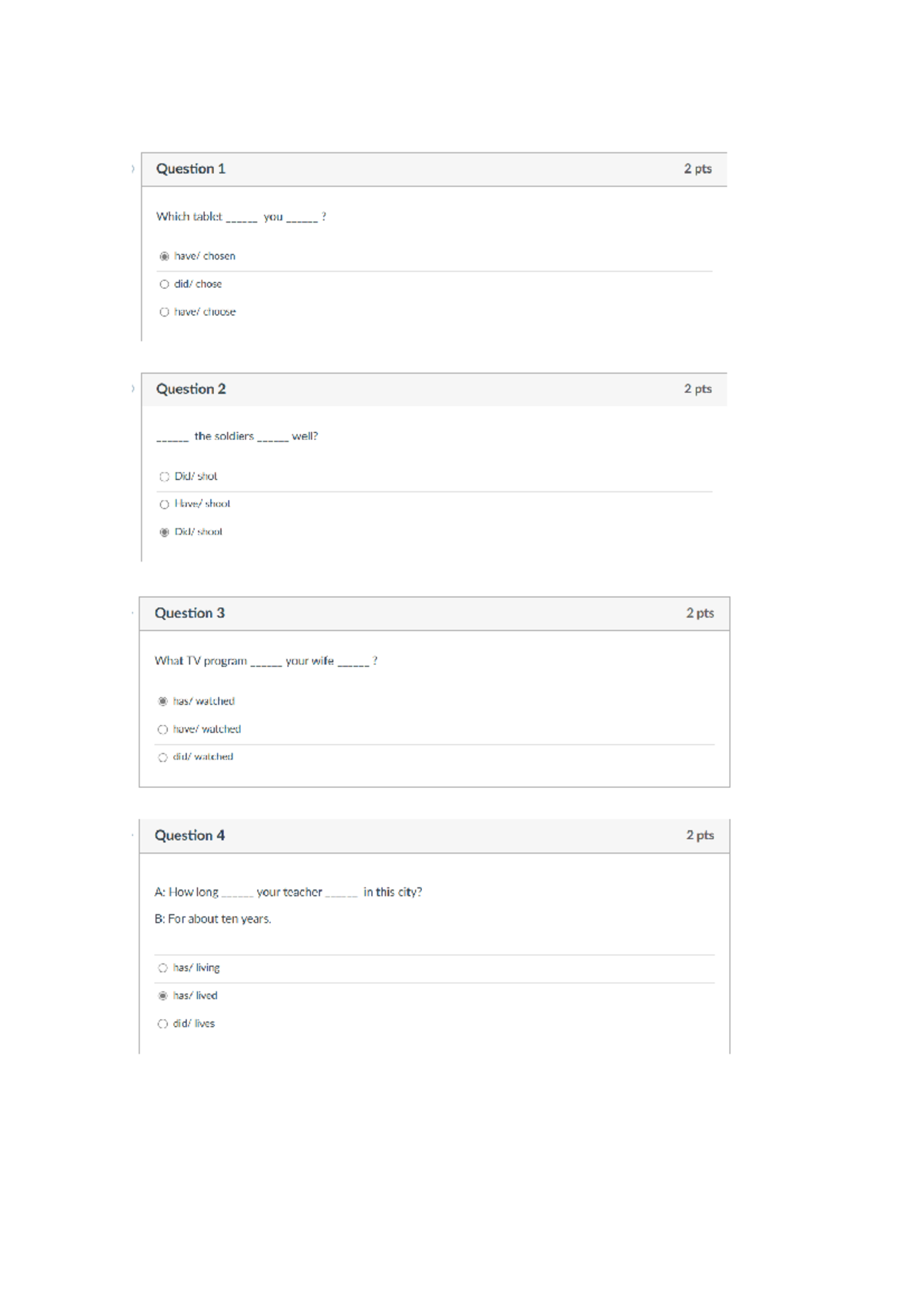Select 'did/ watched' radio button in Question 3
The width and height of the screenshot is (924, 1308).
pyautogui.click(x=162, y=757)
